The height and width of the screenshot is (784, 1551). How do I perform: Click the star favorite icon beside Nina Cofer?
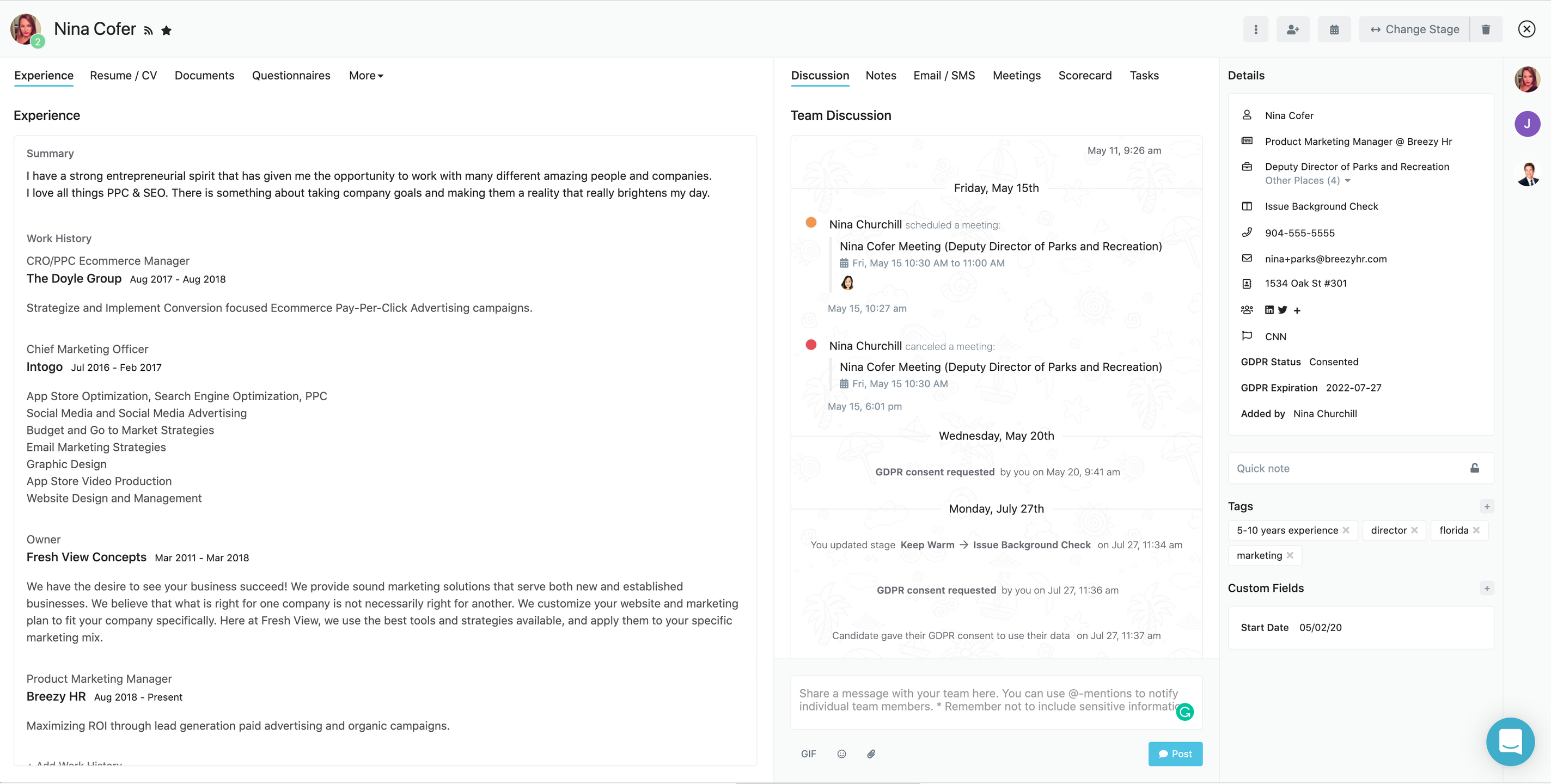[x=166, y=30]
